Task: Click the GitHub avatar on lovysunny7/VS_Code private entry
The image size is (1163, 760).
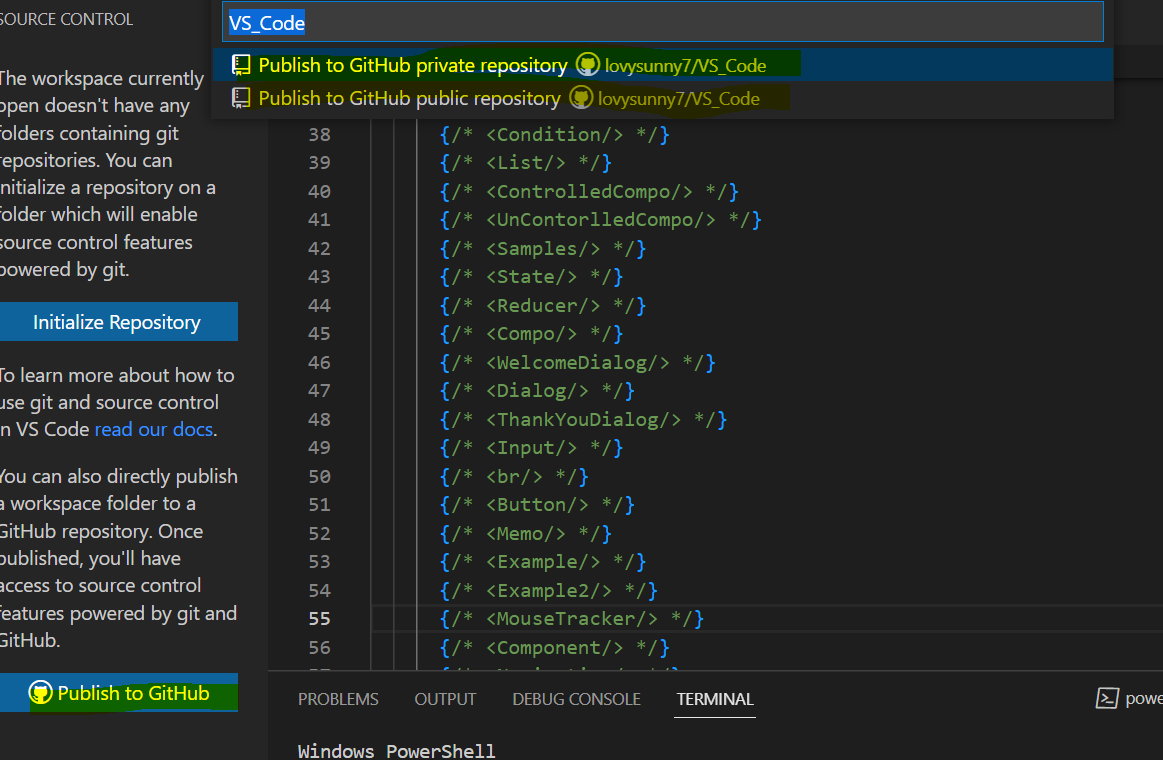Action: pyautogui.click(x=586, y=64)
